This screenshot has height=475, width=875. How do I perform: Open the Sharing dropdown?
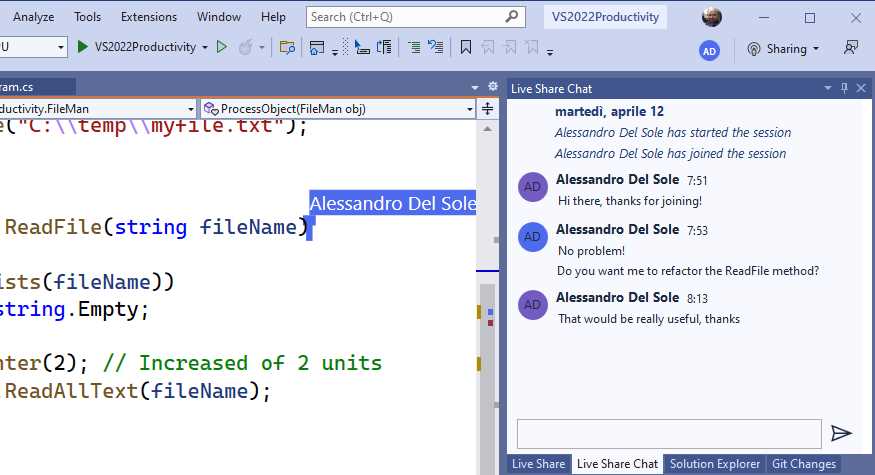(783, 49)
